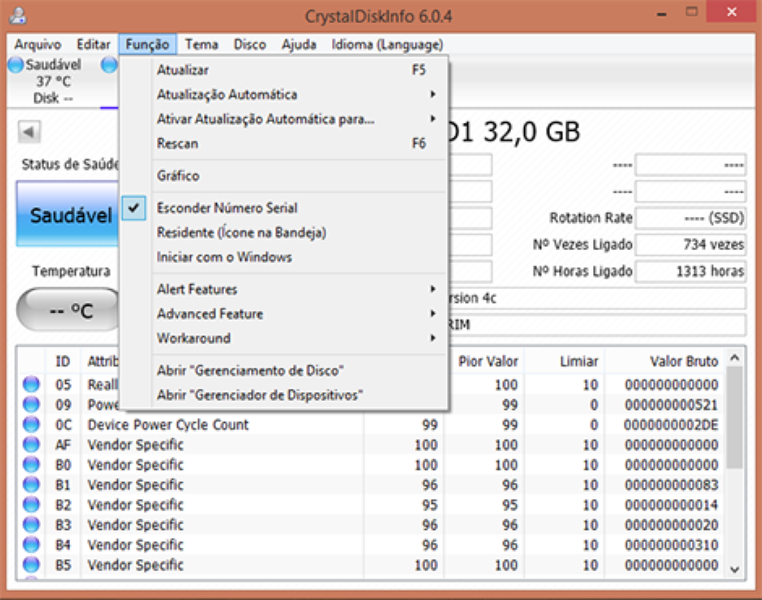The height and width of the screenshot is (600, 762).
Task: Maximize the CrystalDiskInfo window
Action: click(x=692, y=12)
